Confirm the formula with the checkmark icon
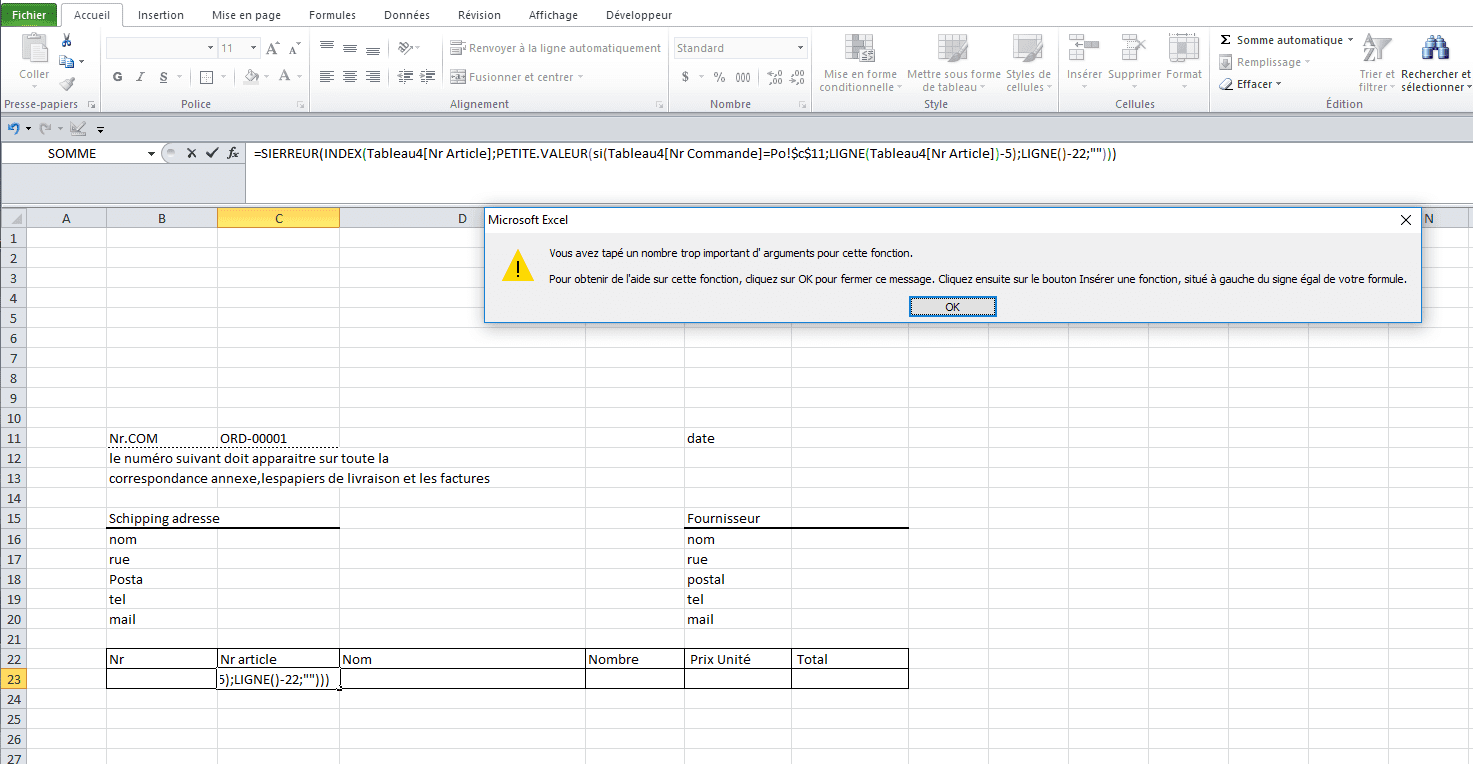The image size is (1473, 764). pos(211,153)
